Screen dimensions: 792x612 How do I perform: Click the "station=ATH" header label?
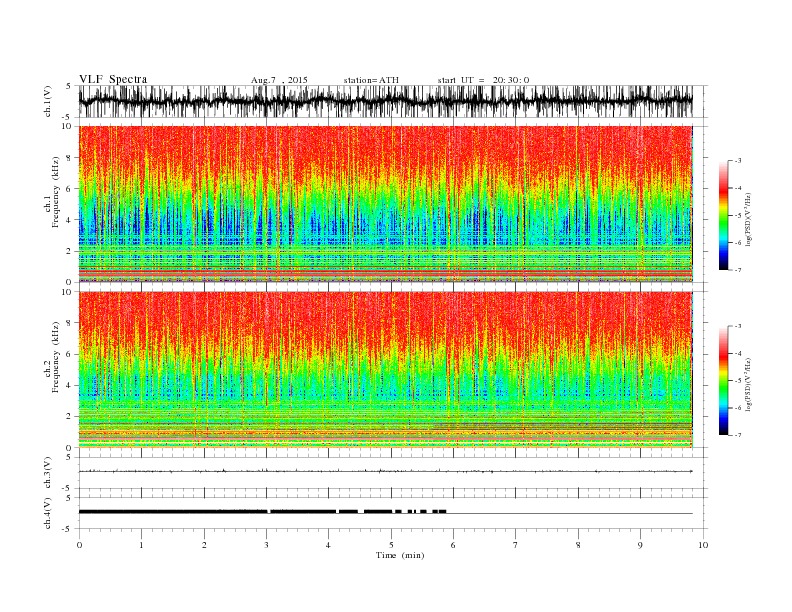(371, 80)
